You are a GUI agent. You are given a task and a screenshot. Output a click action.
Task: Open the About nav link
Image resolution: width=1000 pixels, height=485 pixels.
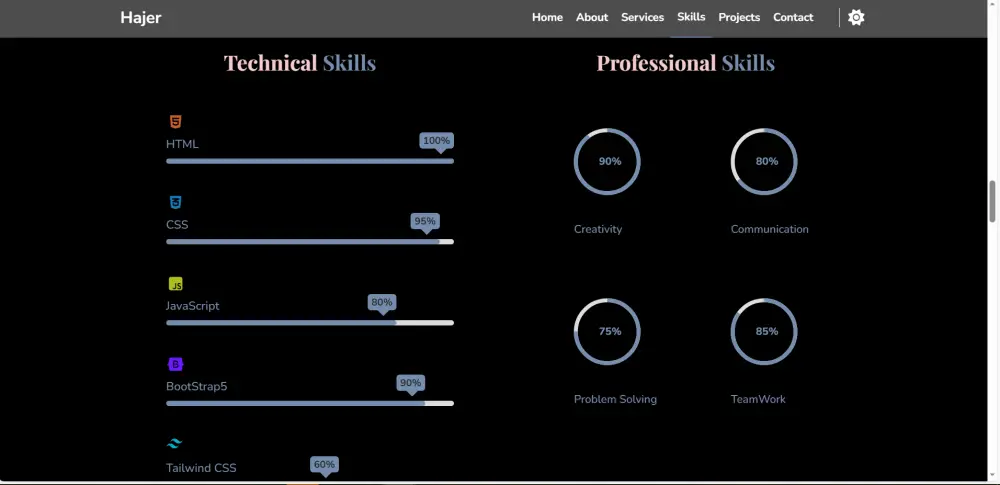pos(592,17)
